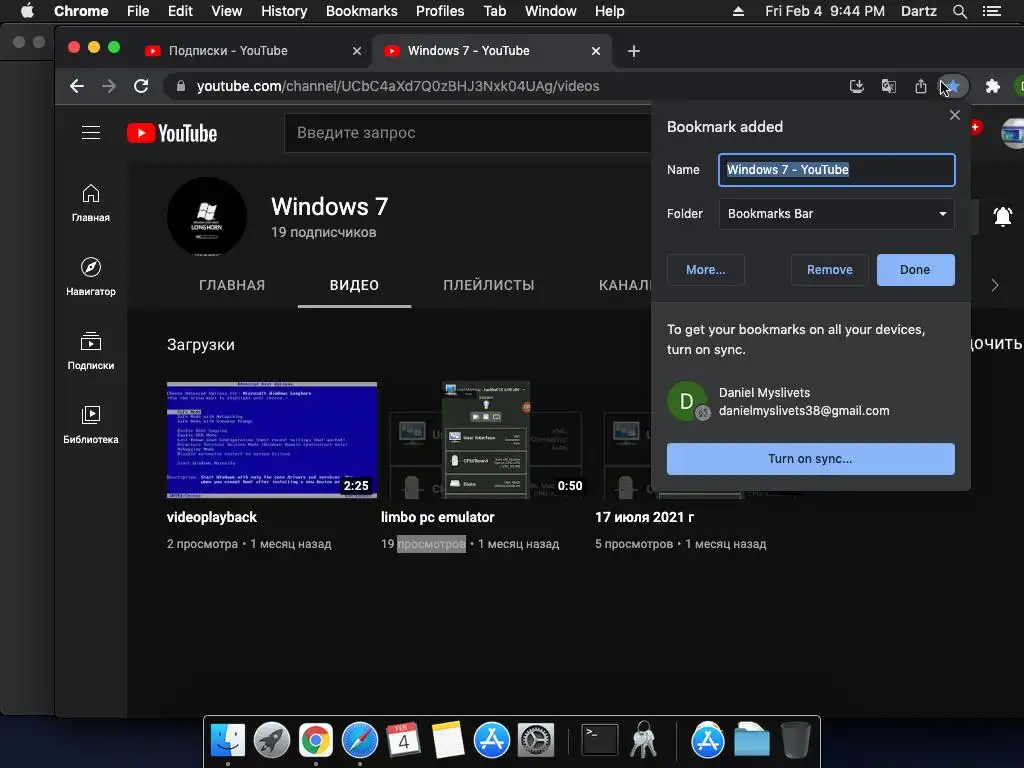Open System Preferences from the Dock
This screenshot has width=1024, height=768.
(536, 741)
